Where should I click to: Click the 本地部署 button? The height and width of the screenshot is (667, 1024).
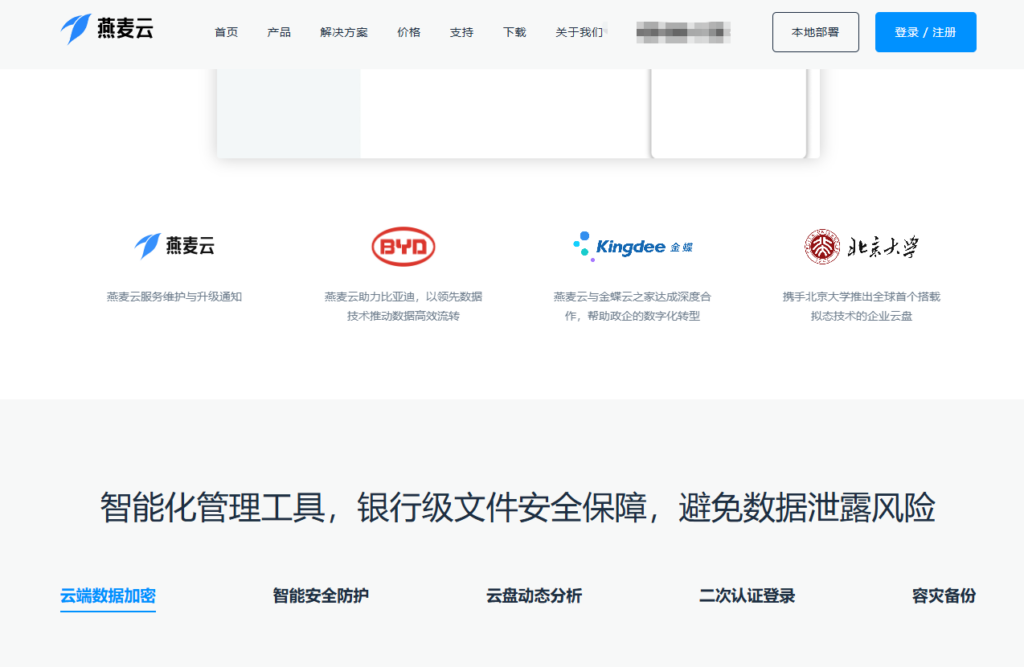[x=815, y=32]
